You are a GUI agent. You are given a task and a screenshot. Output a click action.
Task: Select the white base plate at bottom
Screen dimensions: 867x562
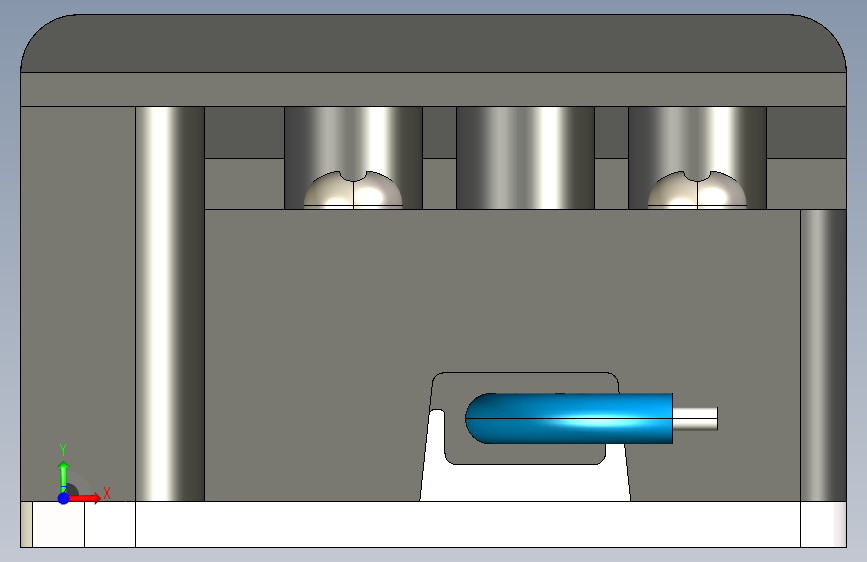click(x=434, y=524)
